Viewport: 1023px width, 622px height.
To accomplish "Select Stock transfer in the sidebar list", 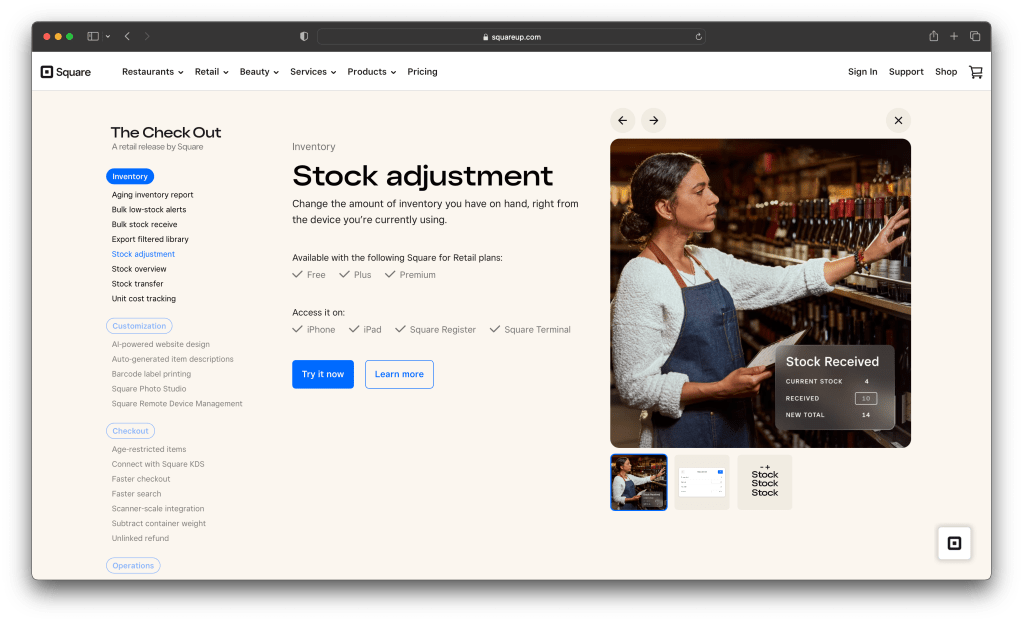I will coord(137,284).
